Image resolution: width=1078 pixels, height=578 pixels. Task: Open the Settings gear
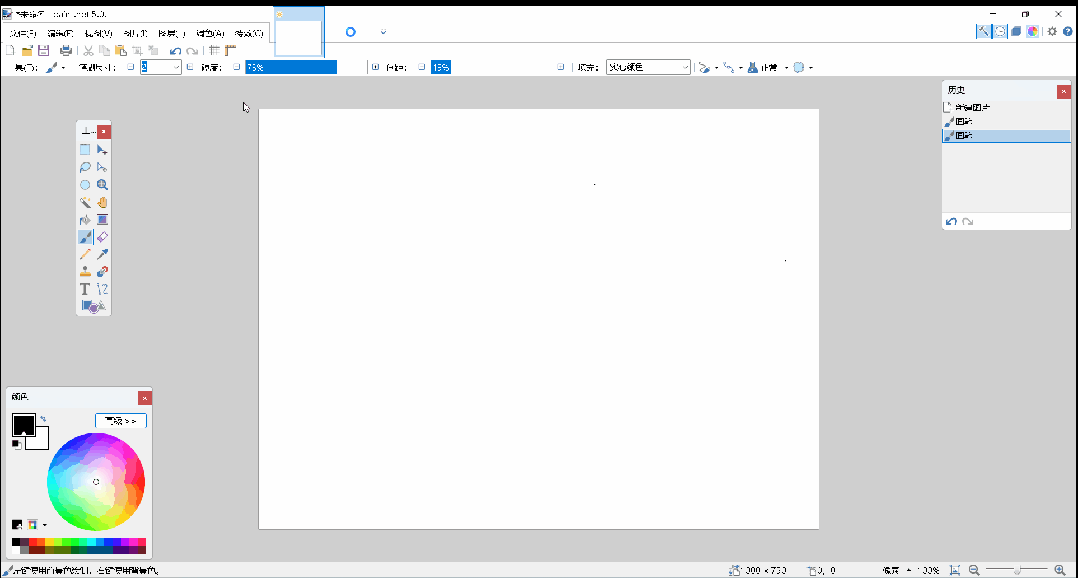(1052, 32)
